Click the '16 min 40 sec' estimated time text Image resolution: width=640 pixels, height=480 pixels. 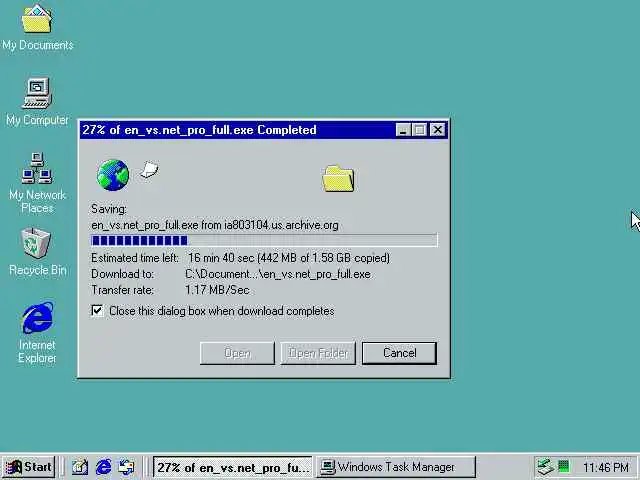point(221,258)
